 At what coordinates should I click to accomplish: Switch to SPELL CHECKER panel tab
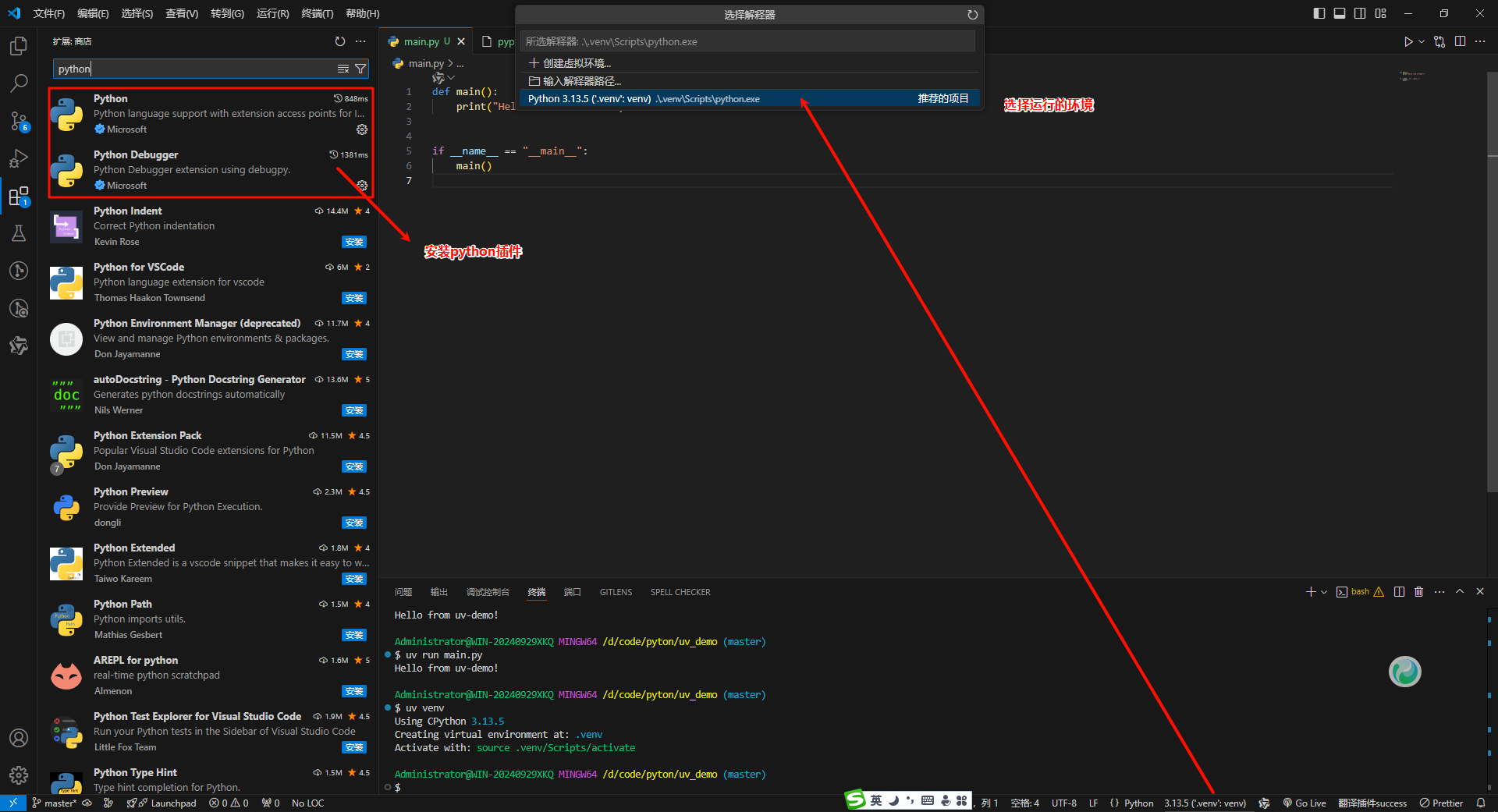(680, 592)
